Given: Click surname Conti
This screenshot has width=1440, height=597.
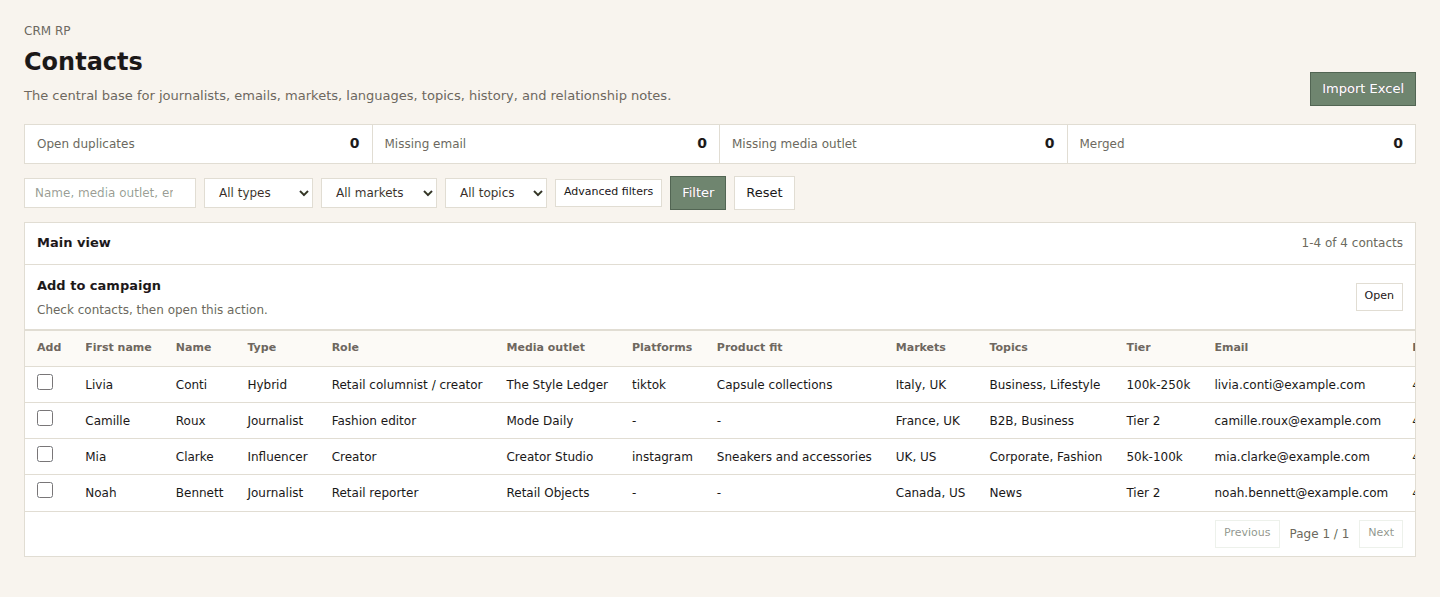Looking at the screenshot, I should (192, 385).
